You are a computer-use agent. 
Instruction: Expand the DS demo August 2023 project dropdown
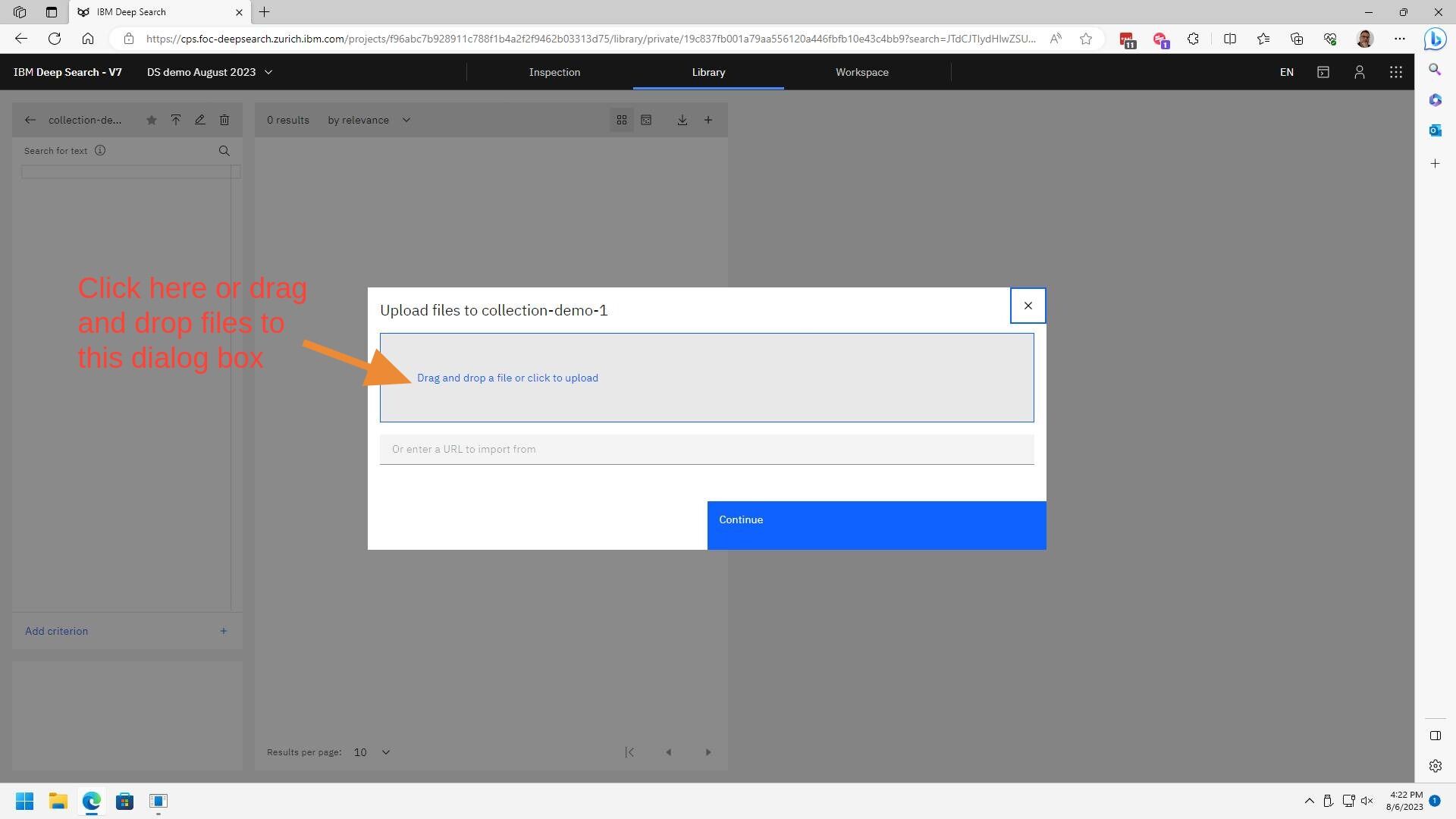[210, 72]
